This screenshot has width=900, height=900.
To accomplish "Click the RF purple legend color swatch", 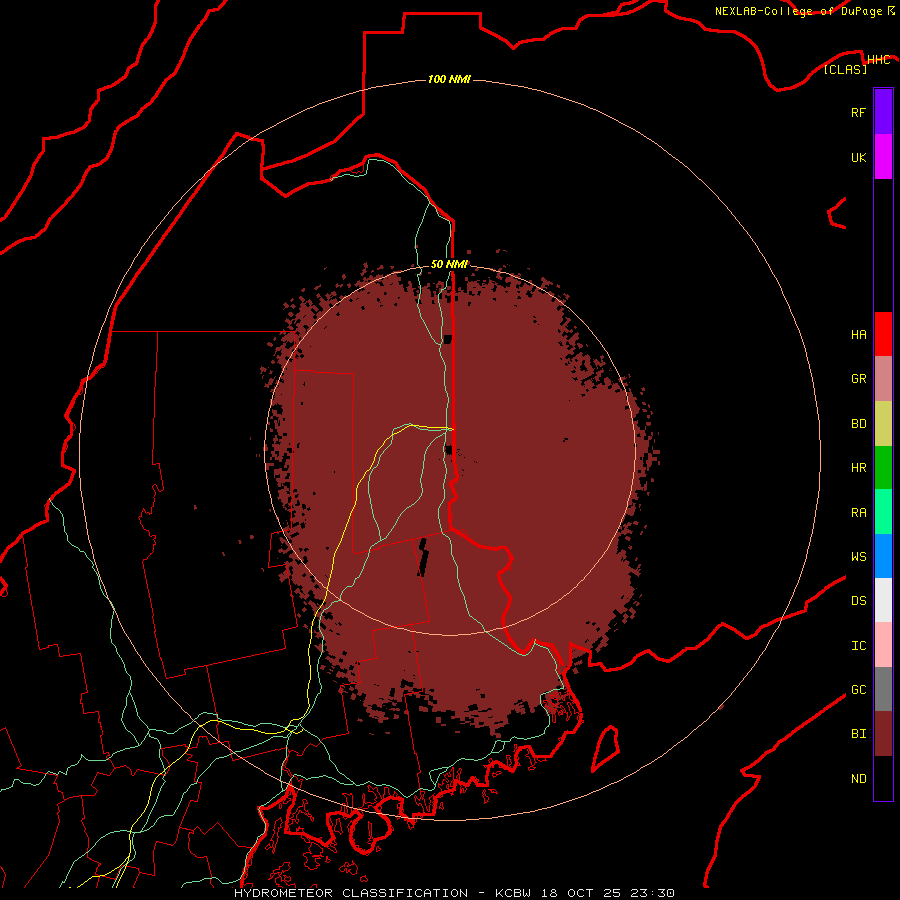I will (x=883, y=112).
